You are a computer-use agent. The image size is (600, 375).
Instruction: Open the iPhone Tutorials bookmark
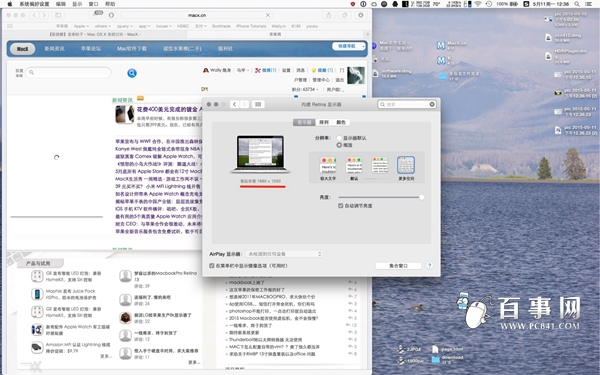point(251,26)
